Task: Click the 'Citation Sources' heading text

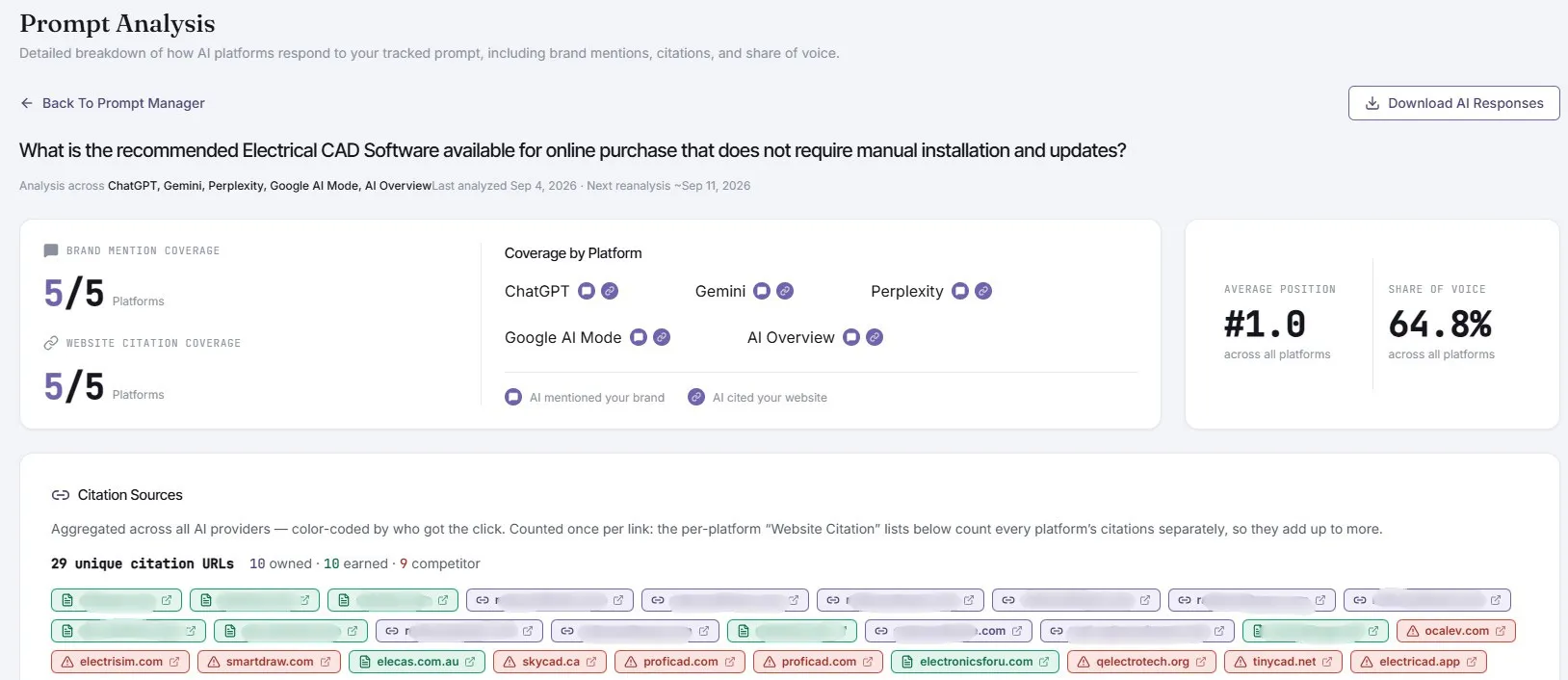Action: click(x=130, y=495)
